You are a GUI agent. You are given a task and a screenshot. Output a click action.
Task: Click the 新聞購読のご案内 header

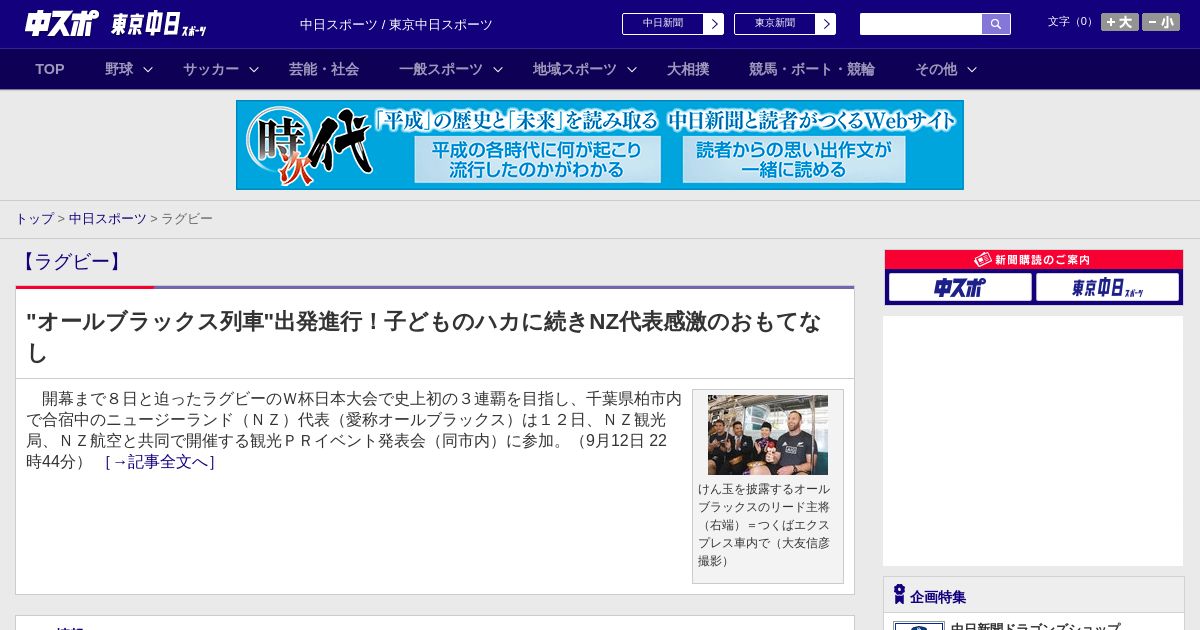[x=1034, y=260]
